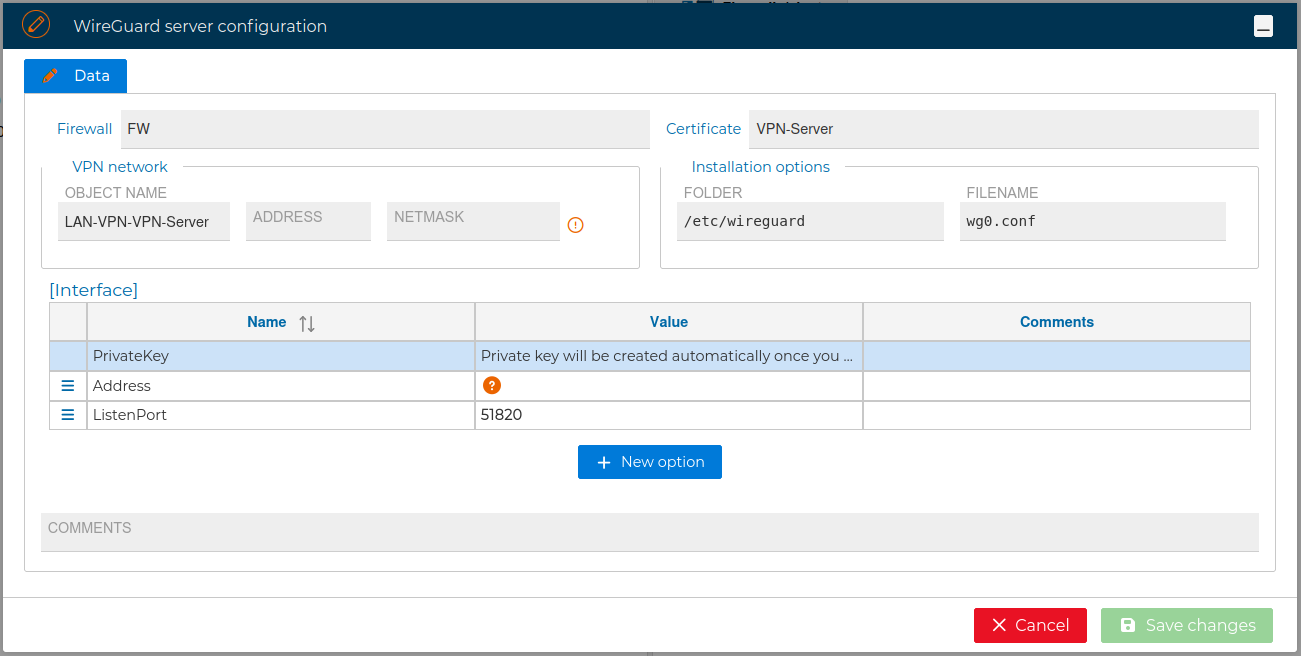Viewport: 1301px width, 656px height.
Task: Open the ListenPort row hamburger menu
Action: [x=68, y=415]
